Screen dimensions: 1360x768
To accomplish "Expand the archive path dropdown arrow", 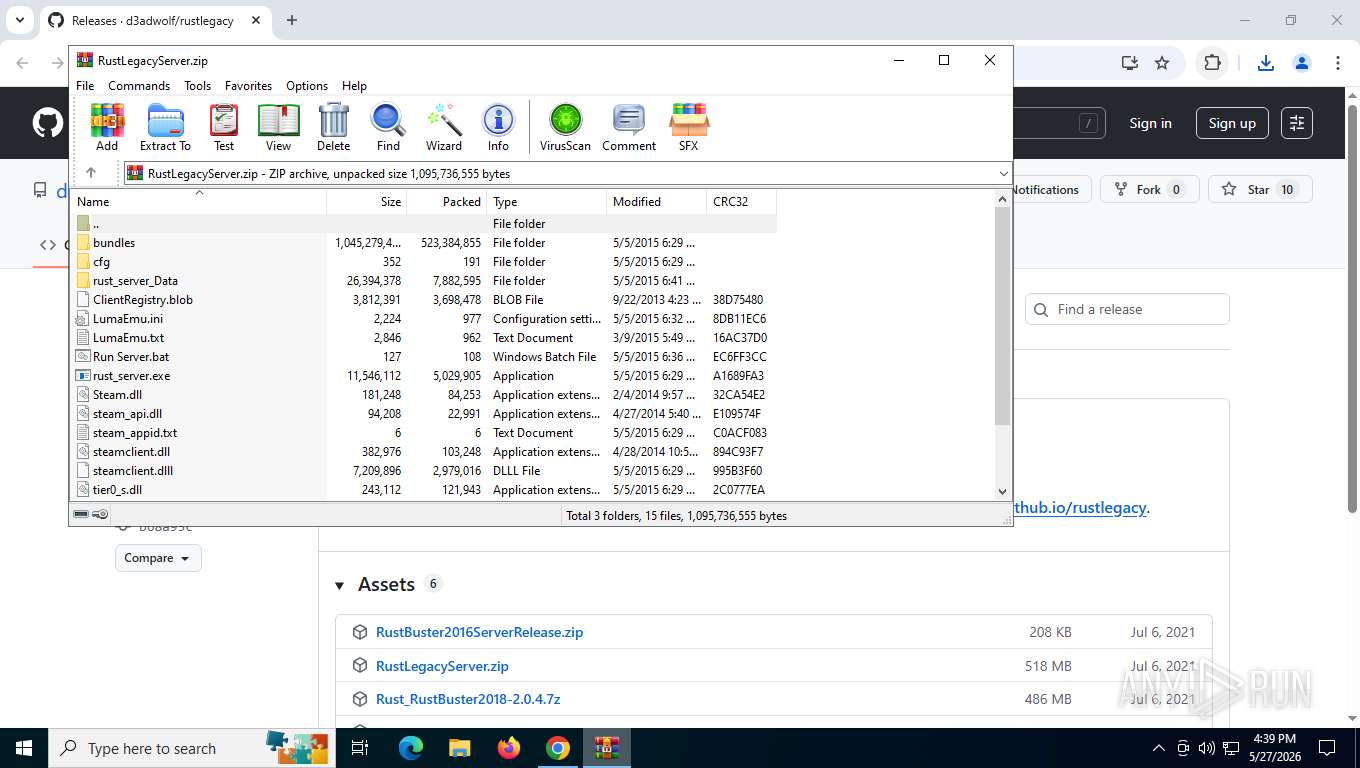I will click(1003, 173).
